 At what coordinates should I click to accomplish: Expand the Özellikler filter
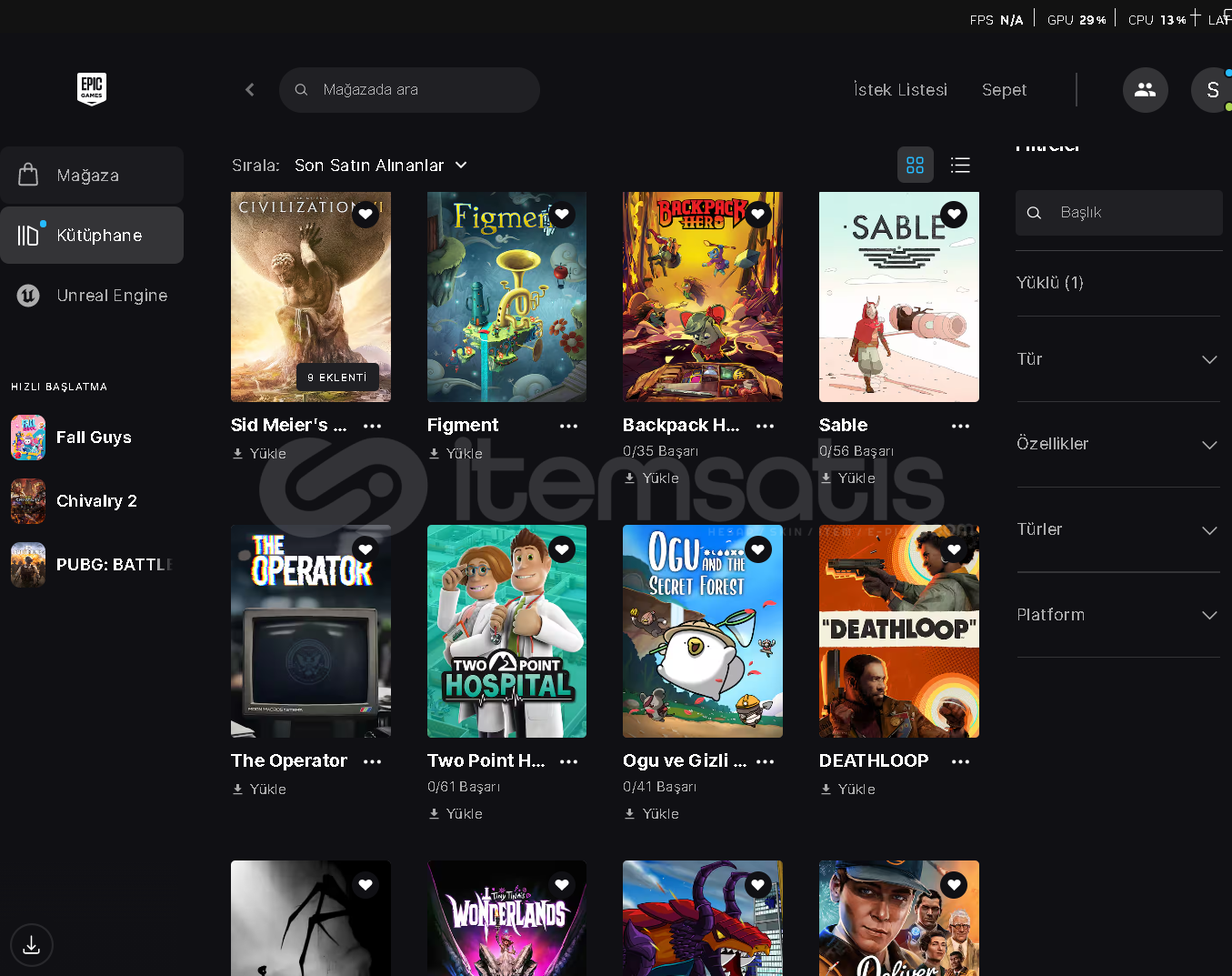(1117, 444)
